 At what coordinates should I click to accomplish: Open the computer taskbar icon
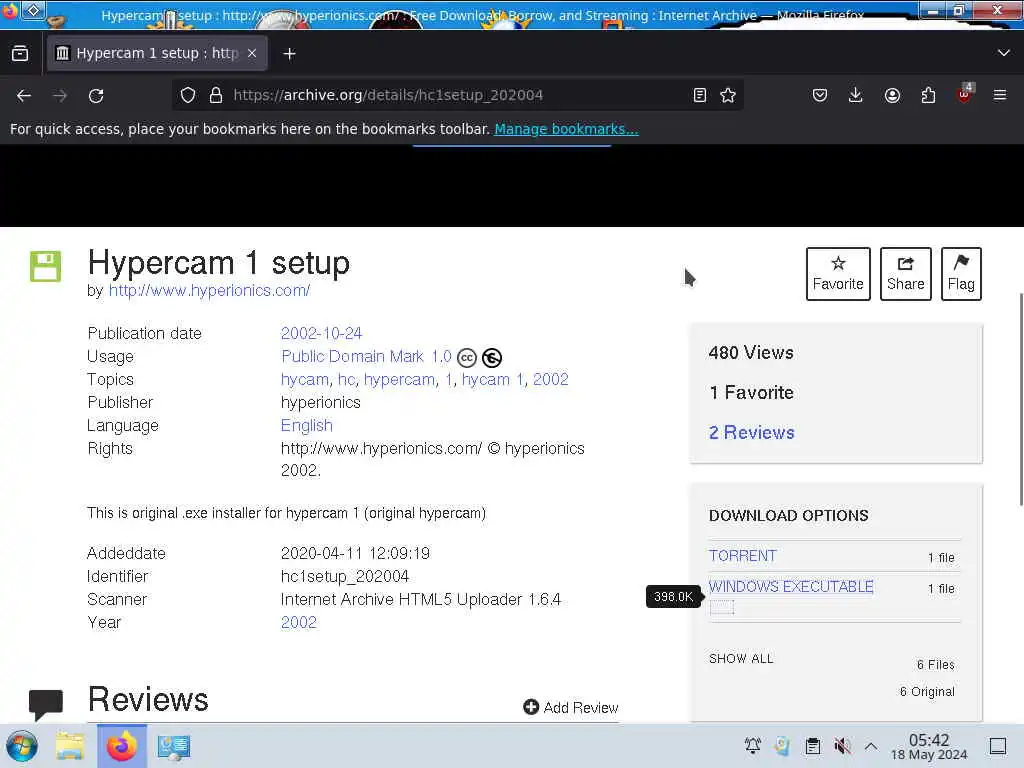(x=174, y=746)
